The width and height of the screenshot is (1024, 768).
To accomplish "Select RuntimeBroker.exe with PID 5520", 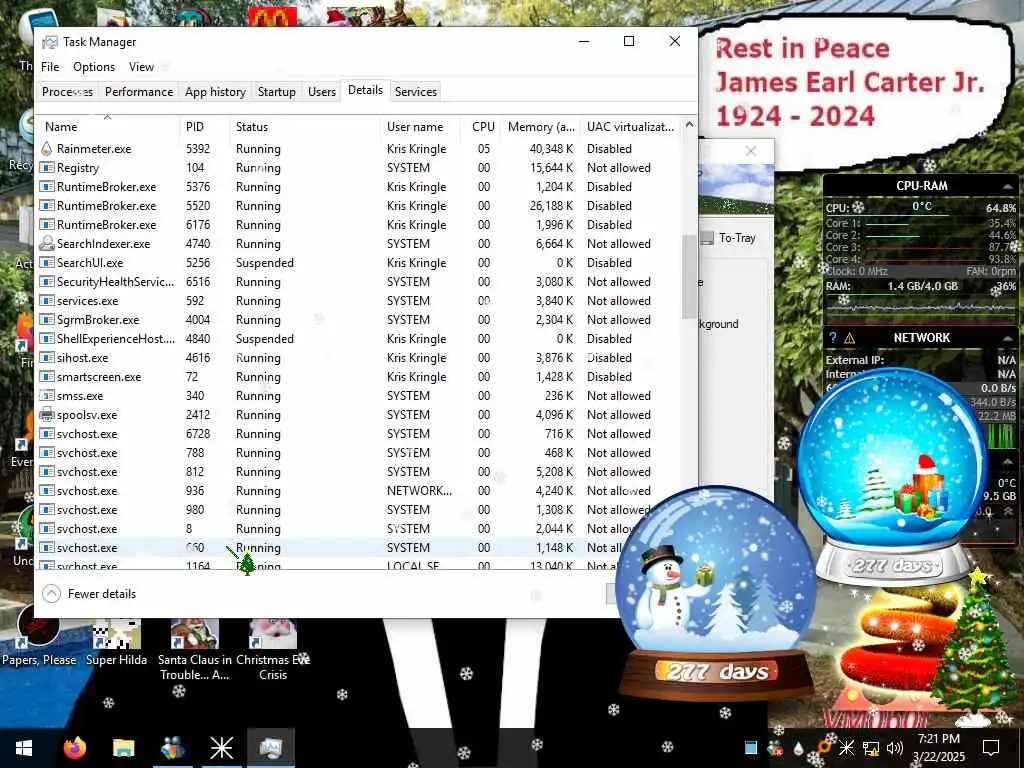I will 358,206.
